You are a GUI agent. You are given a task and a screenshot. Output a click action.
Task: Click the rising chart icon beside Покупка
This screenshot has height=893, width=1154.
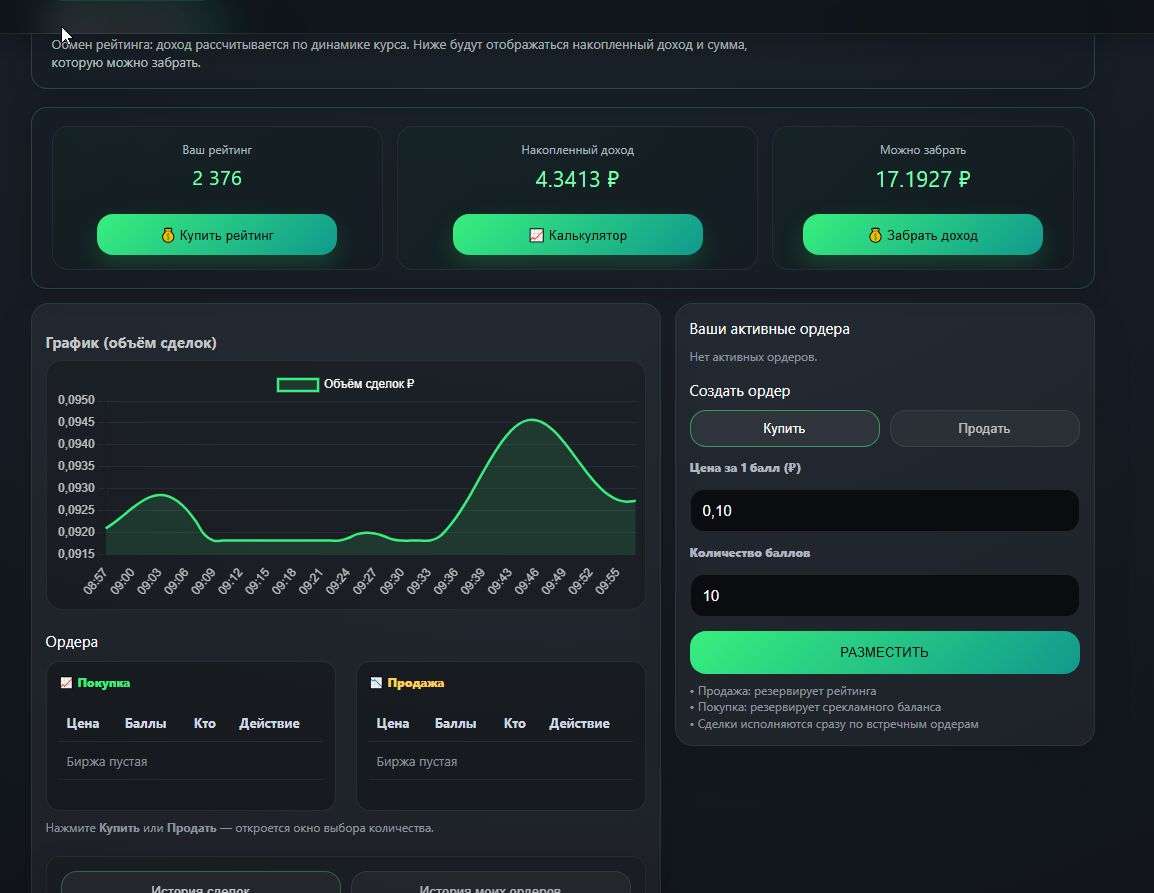click(66, 682)
